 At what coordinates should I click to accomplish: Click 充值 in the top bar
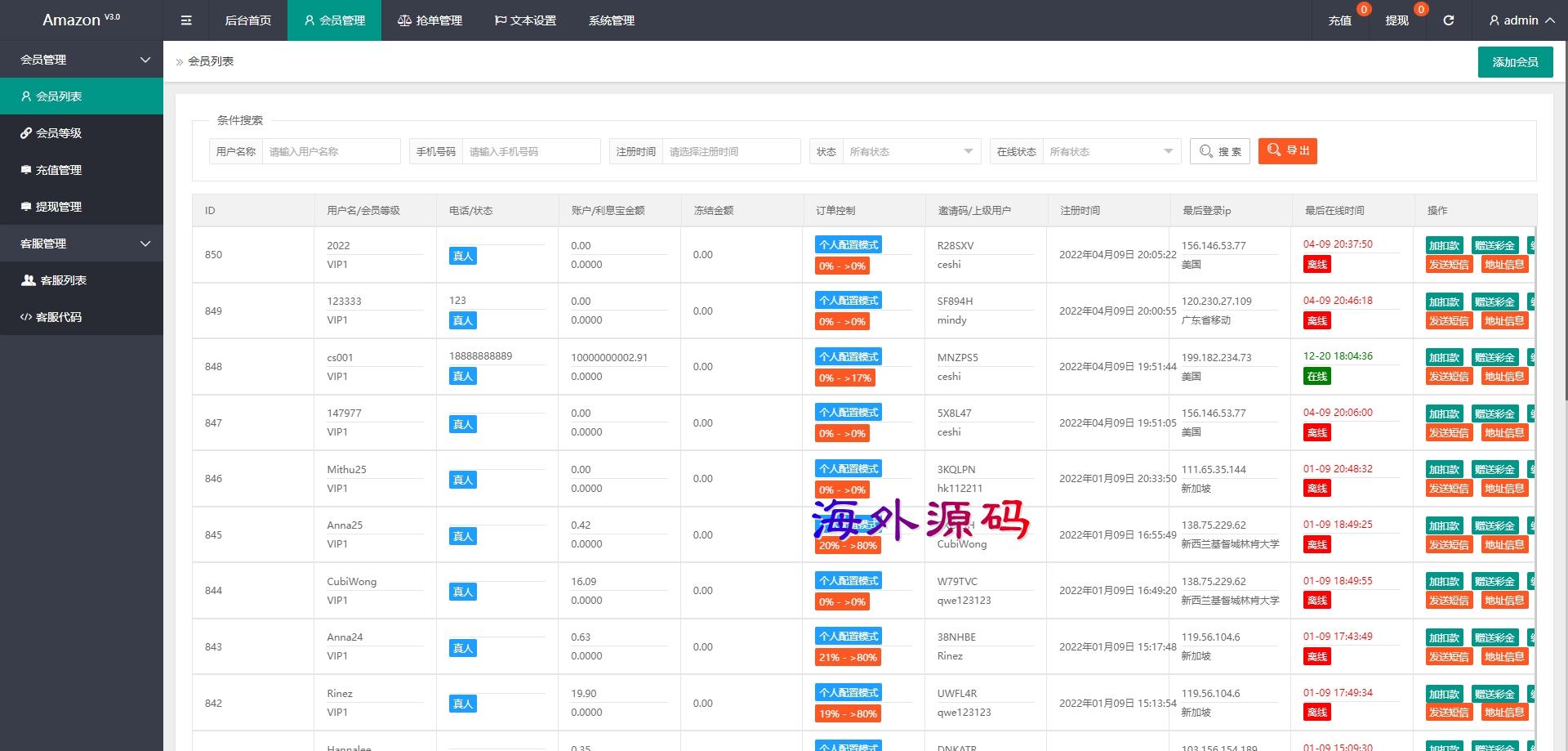click(1340, 20)
